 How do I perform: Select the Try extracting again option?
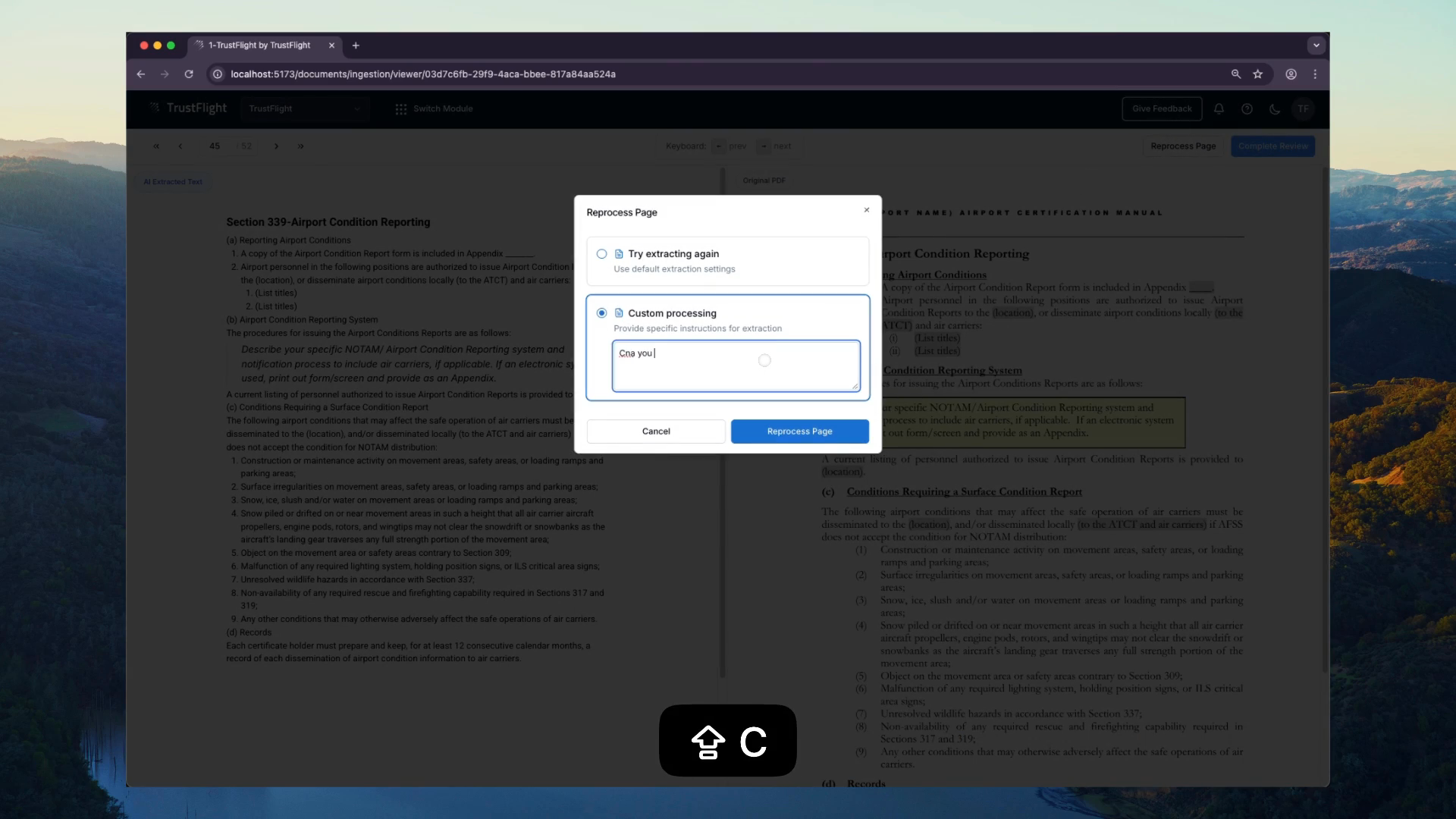[601, 254]
